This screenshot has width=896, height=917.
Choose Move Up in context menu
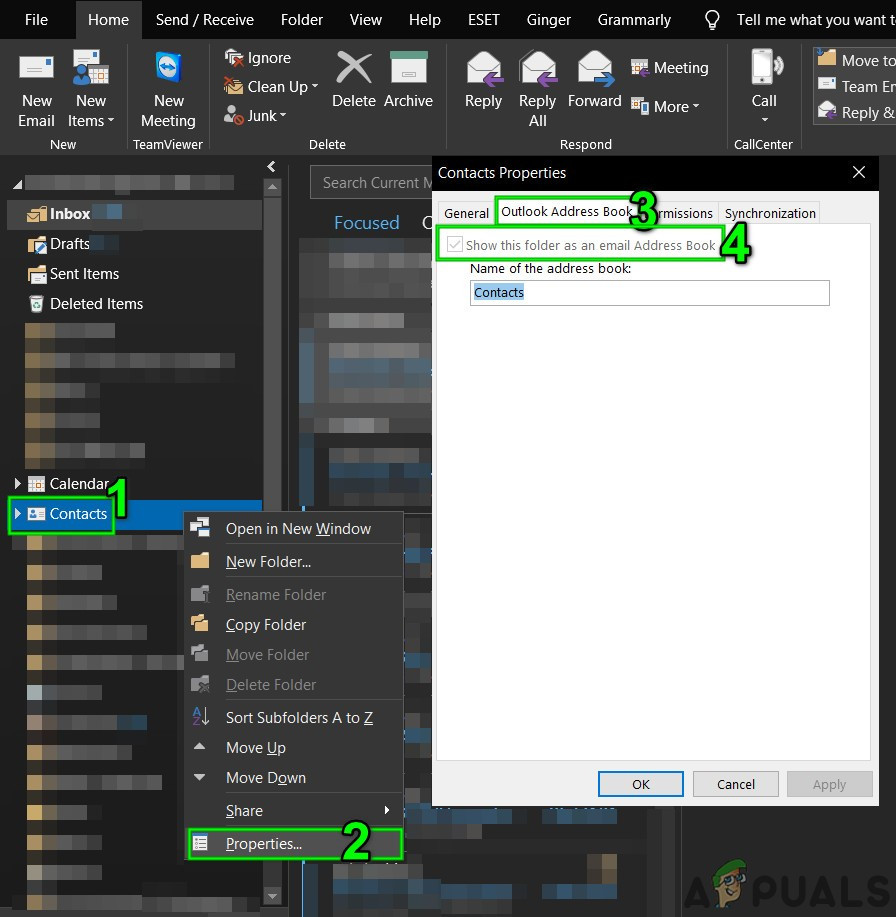(x=294, y=747)
